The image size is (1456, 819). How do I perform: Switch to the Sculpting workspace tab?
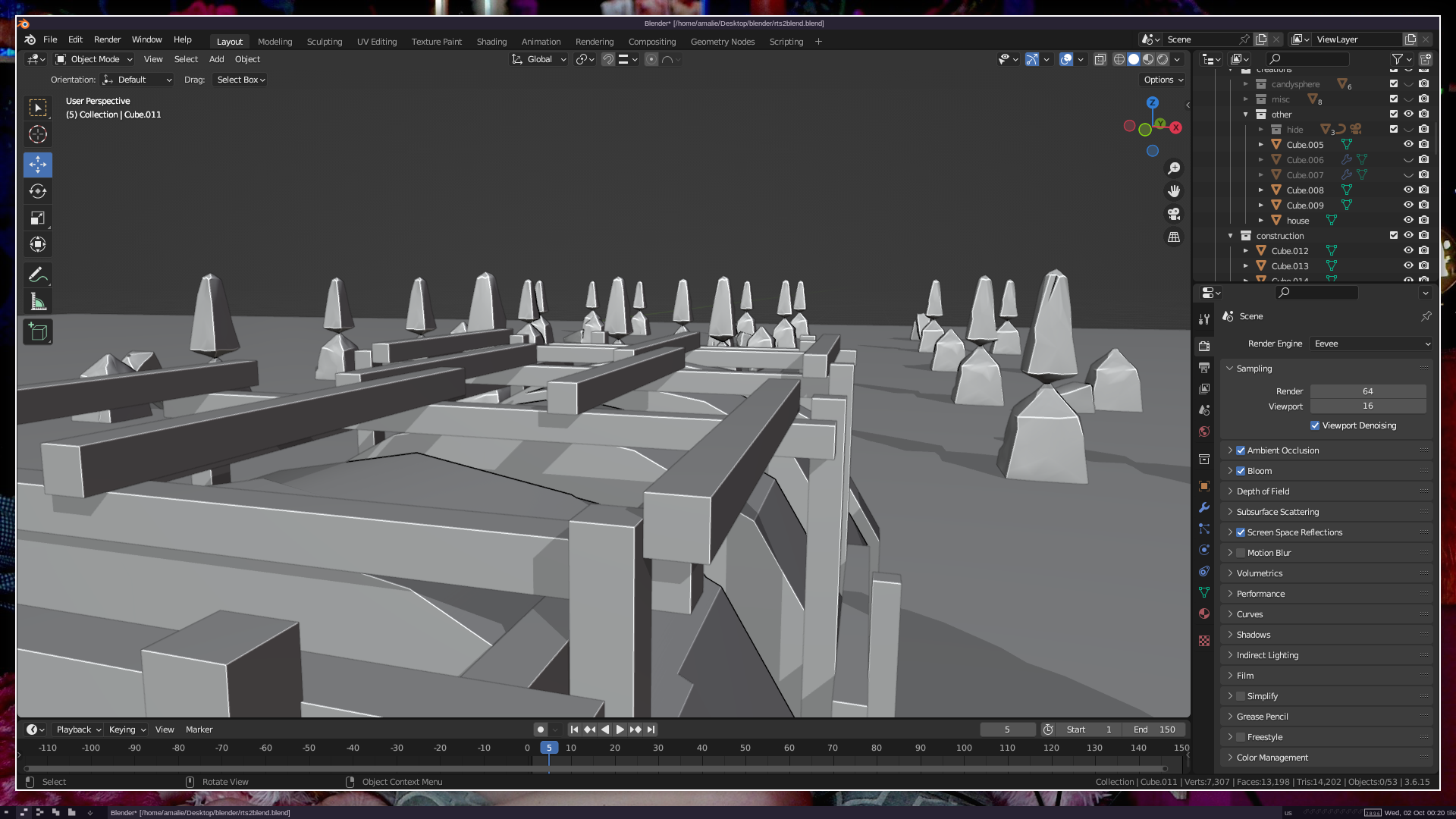click(x=324, y=42)
